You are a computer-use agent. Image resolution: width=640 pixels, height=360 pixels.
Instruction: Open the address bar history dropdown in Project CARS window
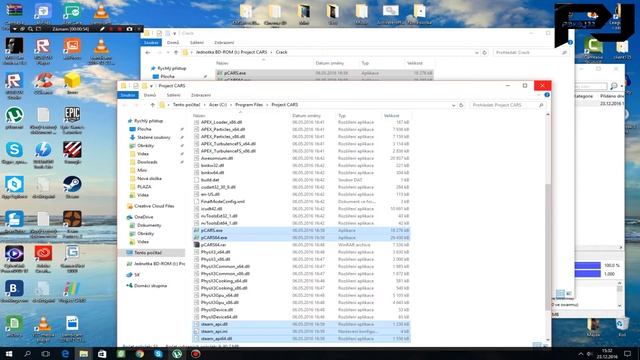click(x=453, y=105)
